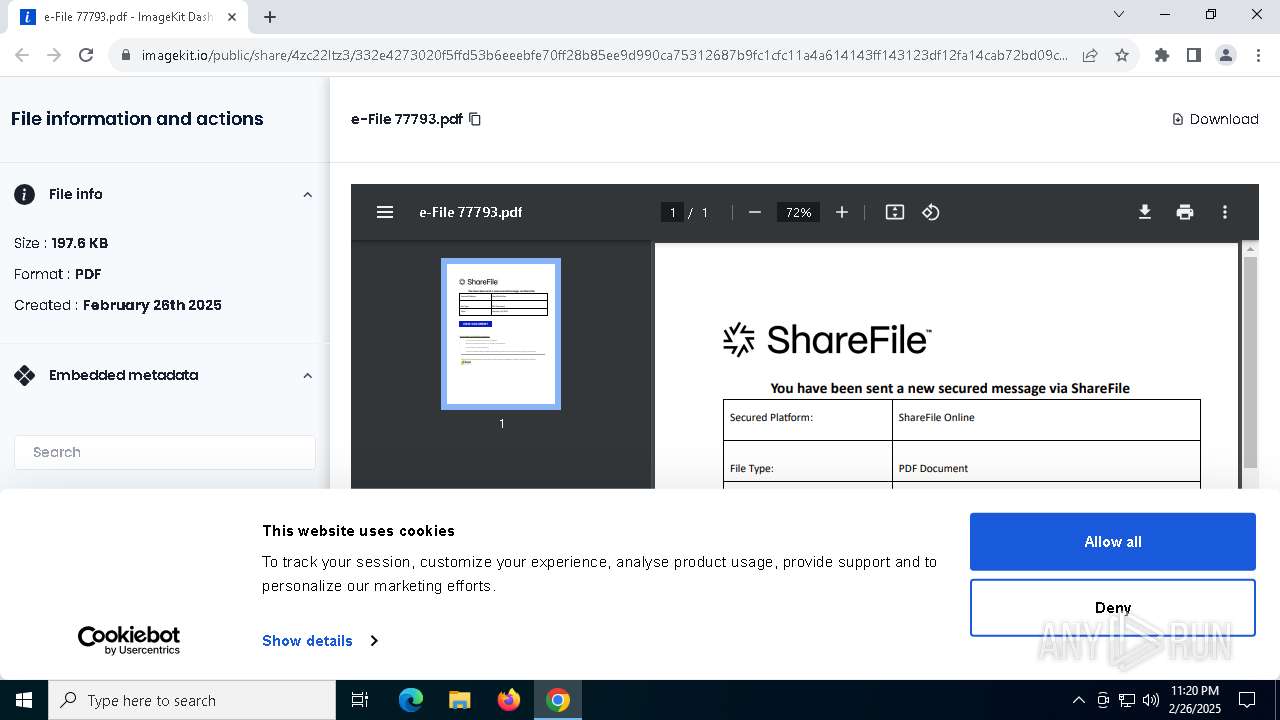The image size is (1280, 720).
Task: Click the 72% zoom level field
Action: 798,212
